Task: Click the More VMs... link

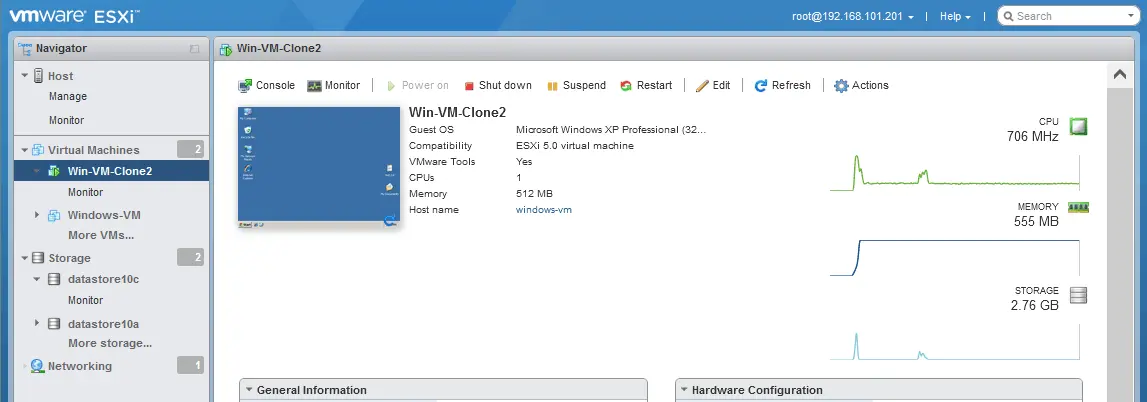Action: [101, 235]
